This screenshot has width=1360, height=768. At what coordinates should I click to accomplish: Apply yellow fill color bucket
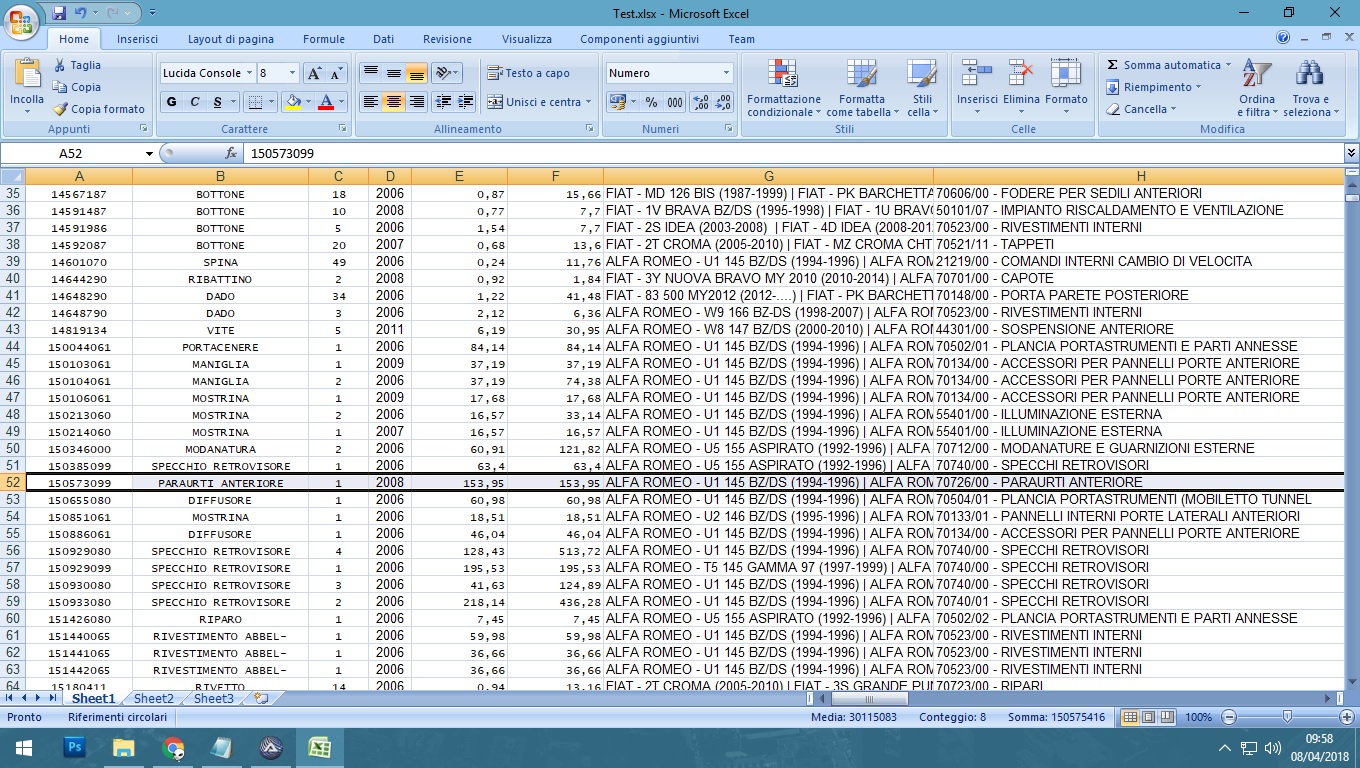(x=292, y=102)
